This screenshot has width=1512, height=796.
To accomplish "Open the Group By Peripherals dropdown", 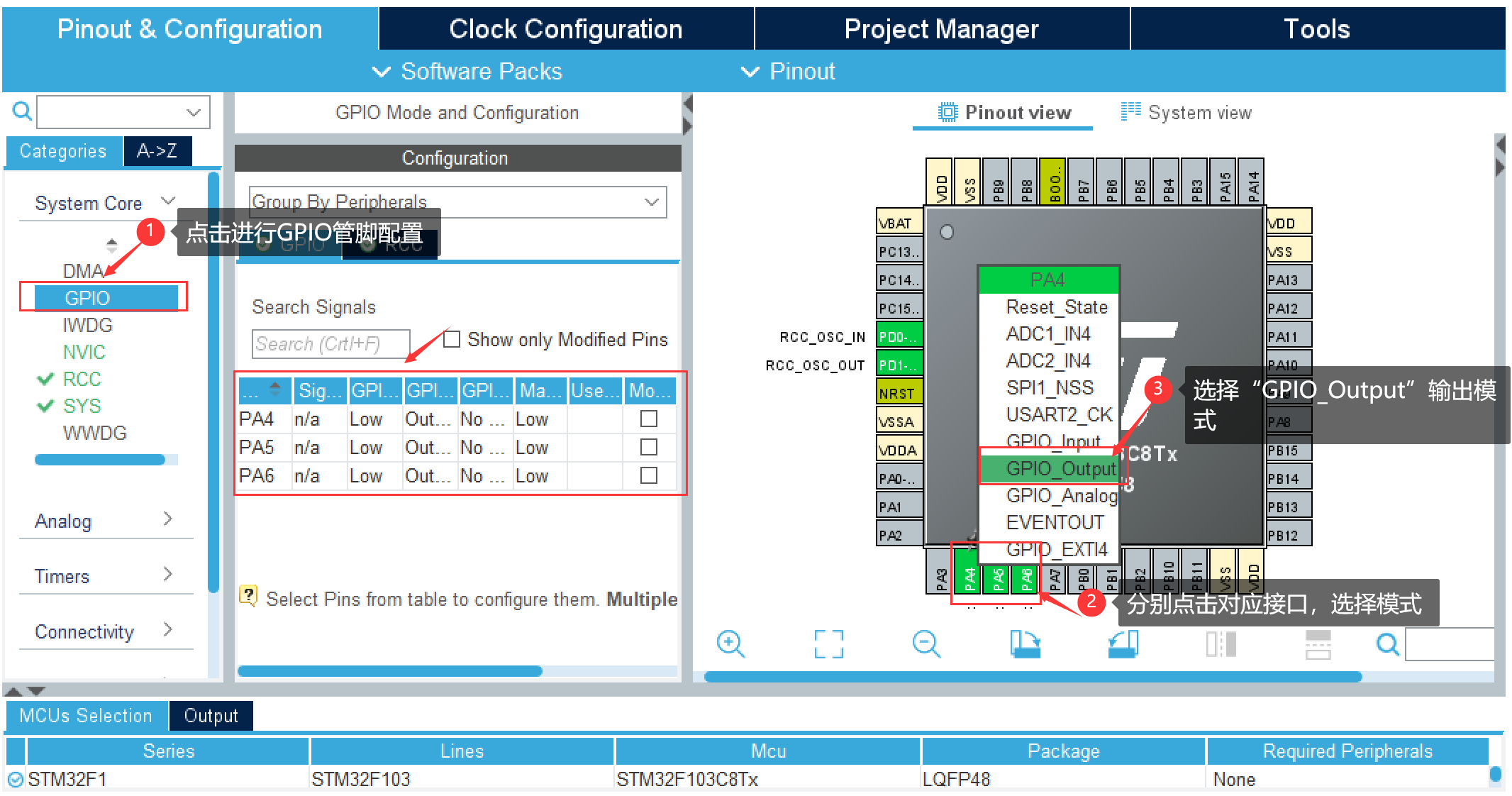I will point(650,202).
